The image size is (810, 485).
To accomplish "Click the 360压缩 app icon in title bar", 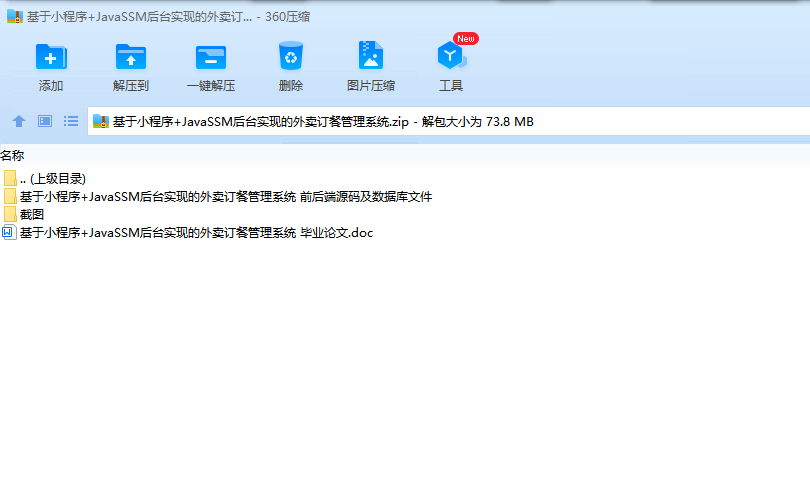I will pyautogui.click(x=14, y=17).
